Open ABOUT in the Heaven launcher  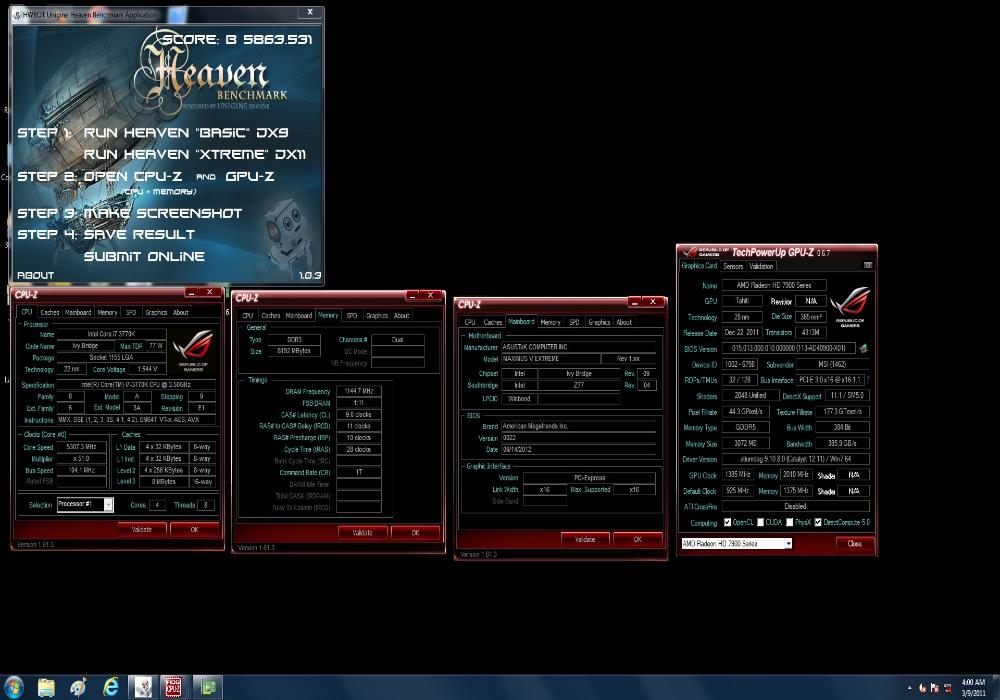point(35,275)
